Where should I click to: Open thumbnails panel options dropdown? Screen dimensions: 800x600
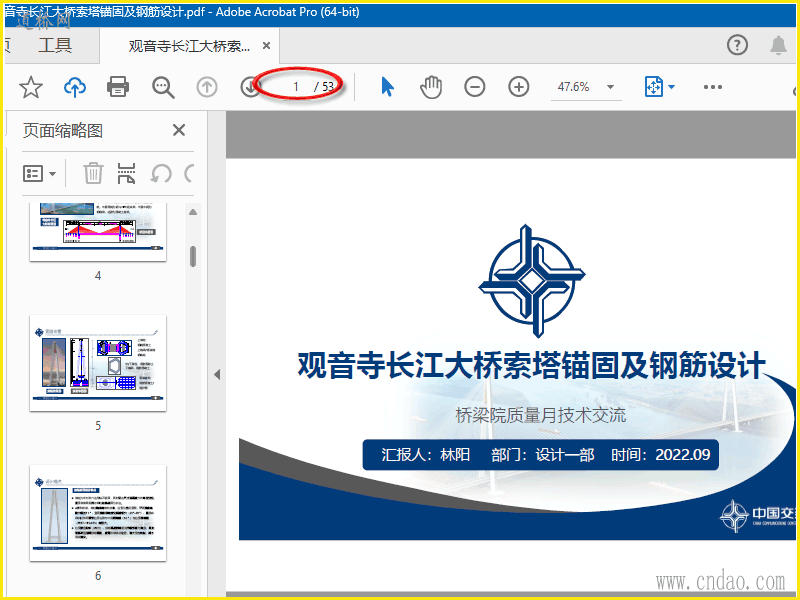39,173
